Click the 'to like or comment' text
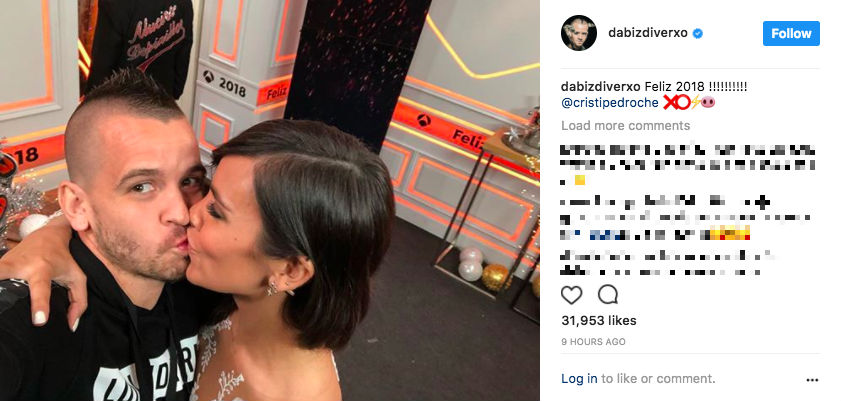This screenshot has height=401, width=841. (658, 378)
